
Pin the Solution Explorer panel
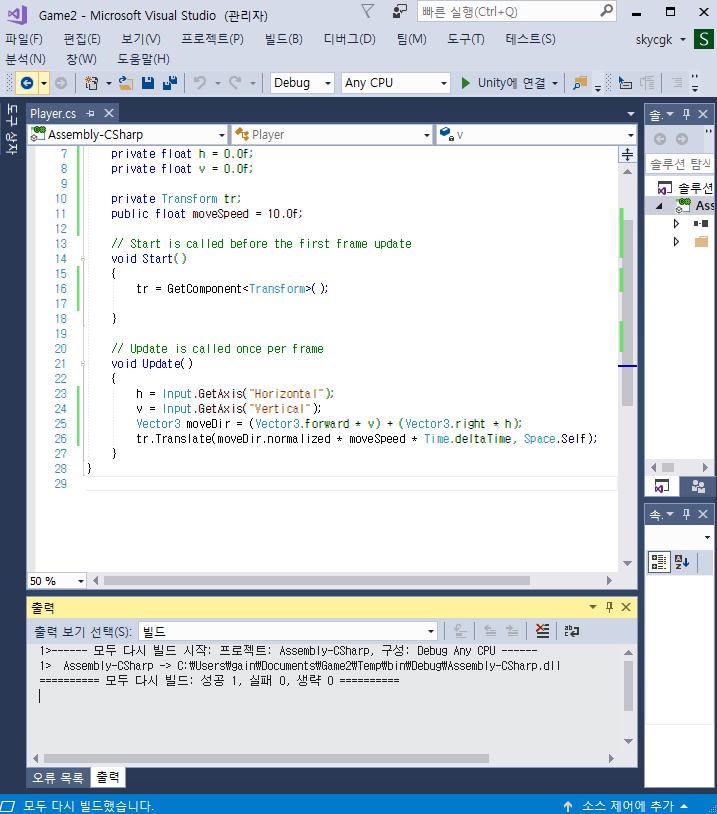tap(686, 114)
